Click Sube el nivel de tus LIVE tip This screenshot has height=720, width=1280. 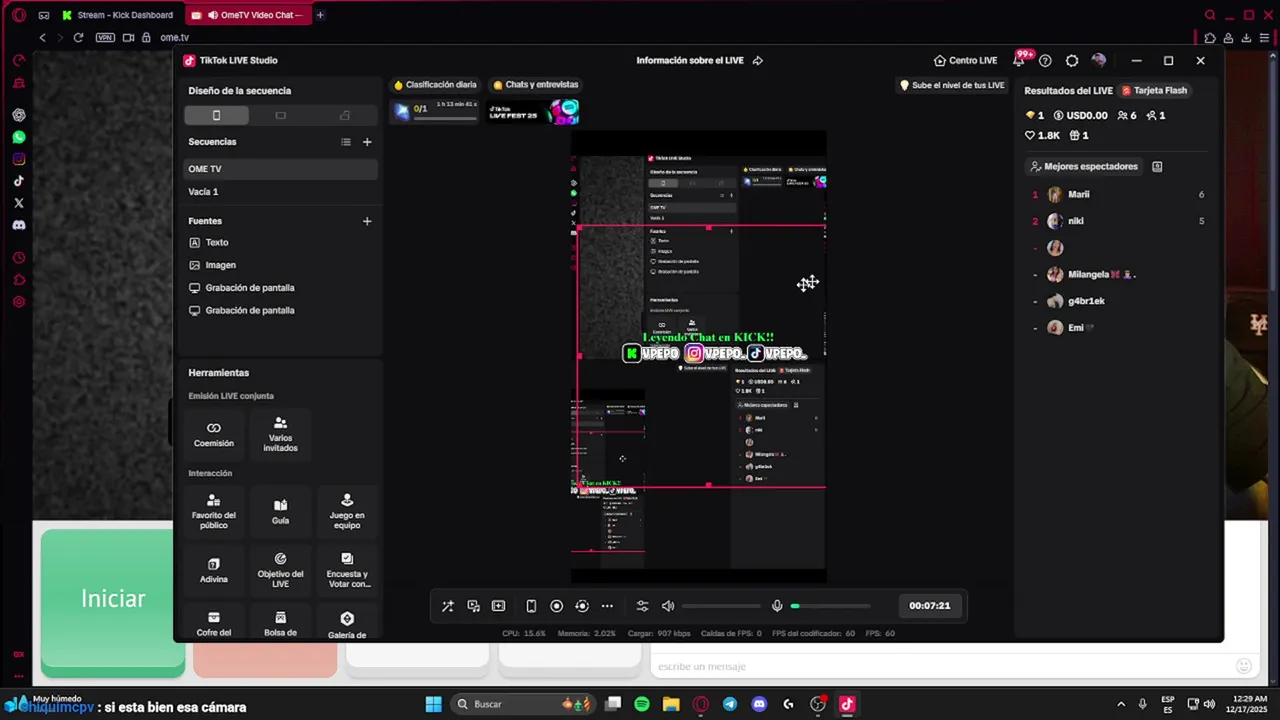pyautogui.click(x=952, y=86)
